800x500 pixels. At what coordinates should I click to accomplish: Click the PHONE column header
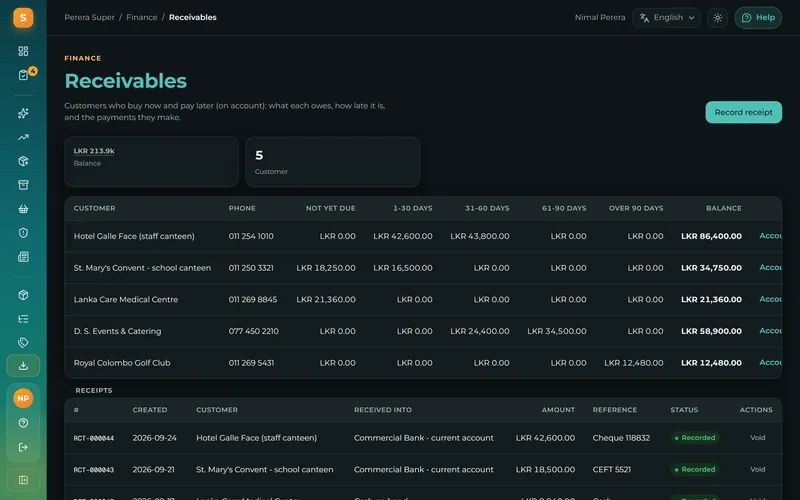(242, 208)
